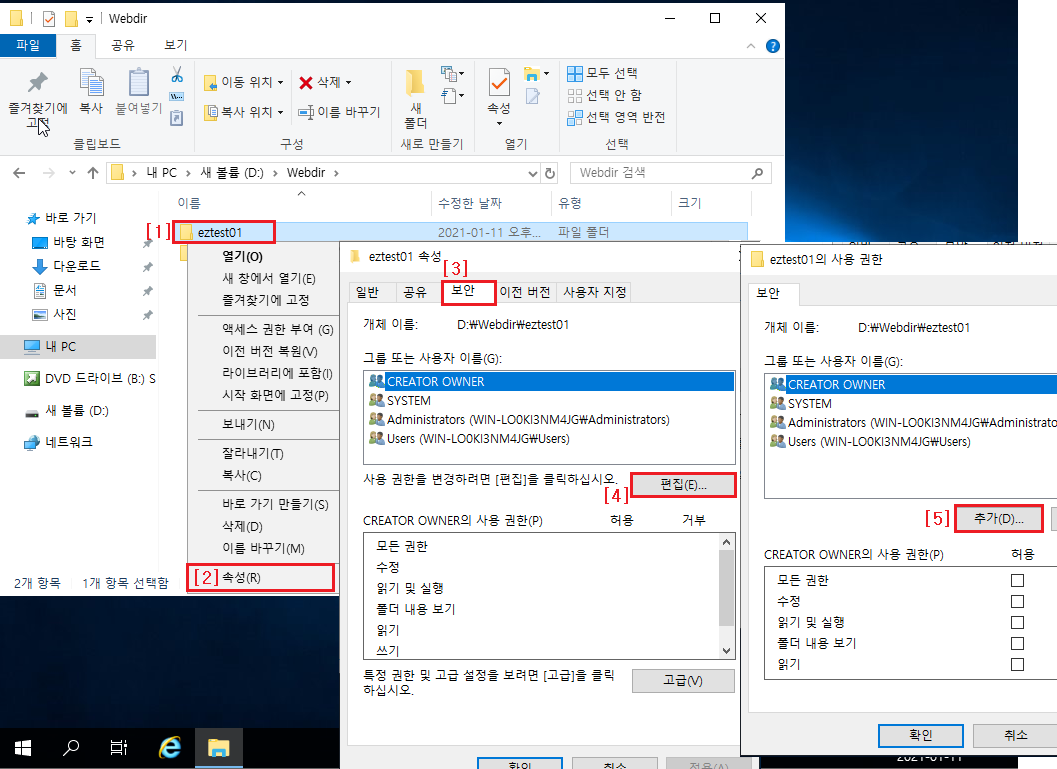
Task: Open taskbar Search magnifier
Action: point(71,747)
